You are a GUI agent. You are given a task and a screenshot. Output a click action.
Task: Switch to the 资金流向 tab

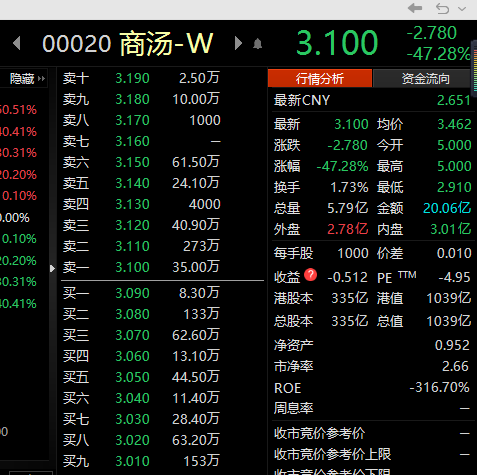[425, 79]
